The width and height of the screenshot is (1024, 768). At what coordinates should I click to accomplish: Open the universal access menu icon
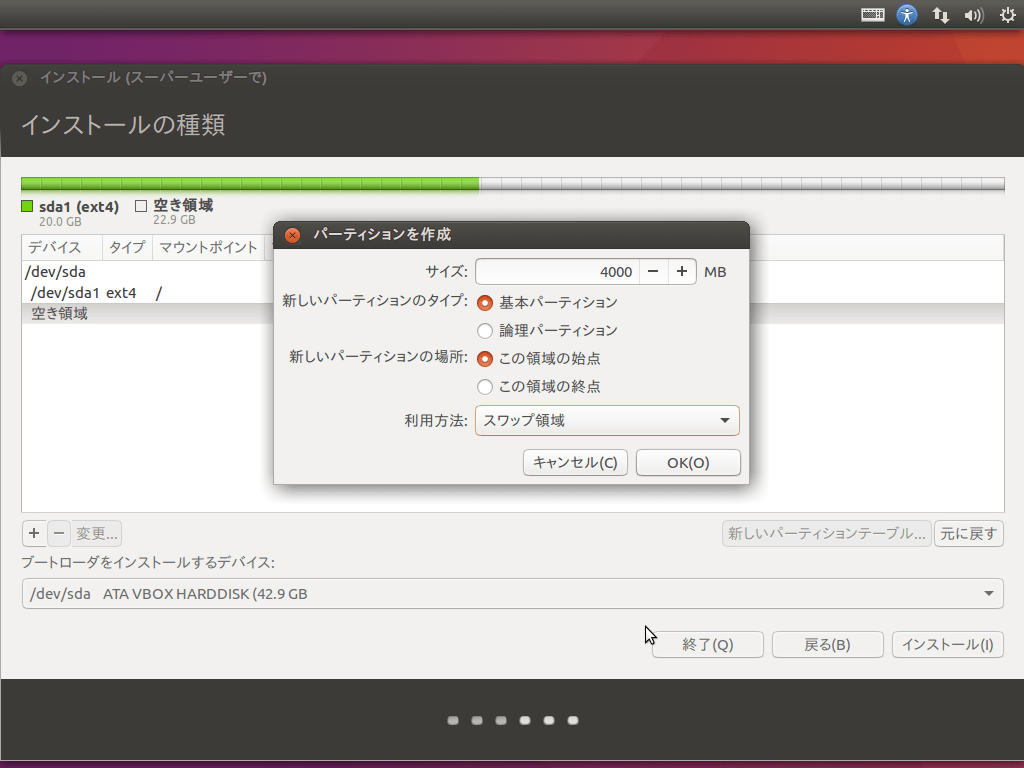906,14
